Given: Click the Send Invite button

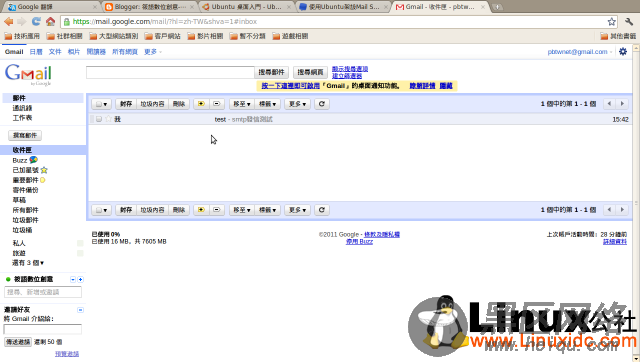Looking at the screenshot, I should (18, 342).
